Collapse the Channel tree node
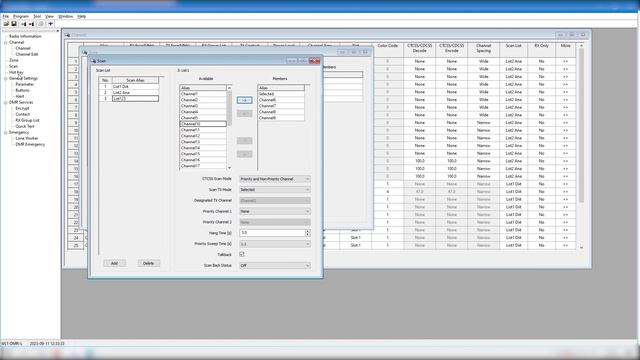The width and height of the screenshot is (640, 360). click(x=5, y=42)
